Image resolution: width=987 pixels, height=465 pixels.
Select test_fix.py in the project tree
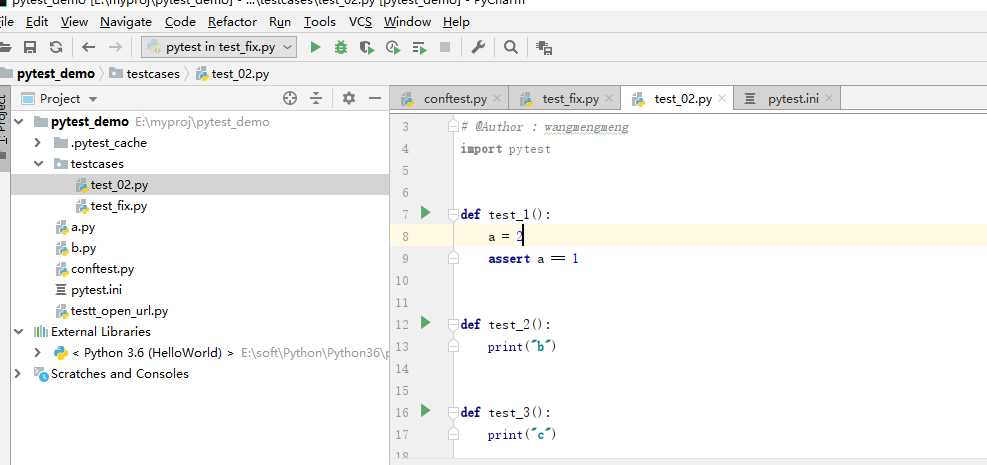(x=118, y=206)
